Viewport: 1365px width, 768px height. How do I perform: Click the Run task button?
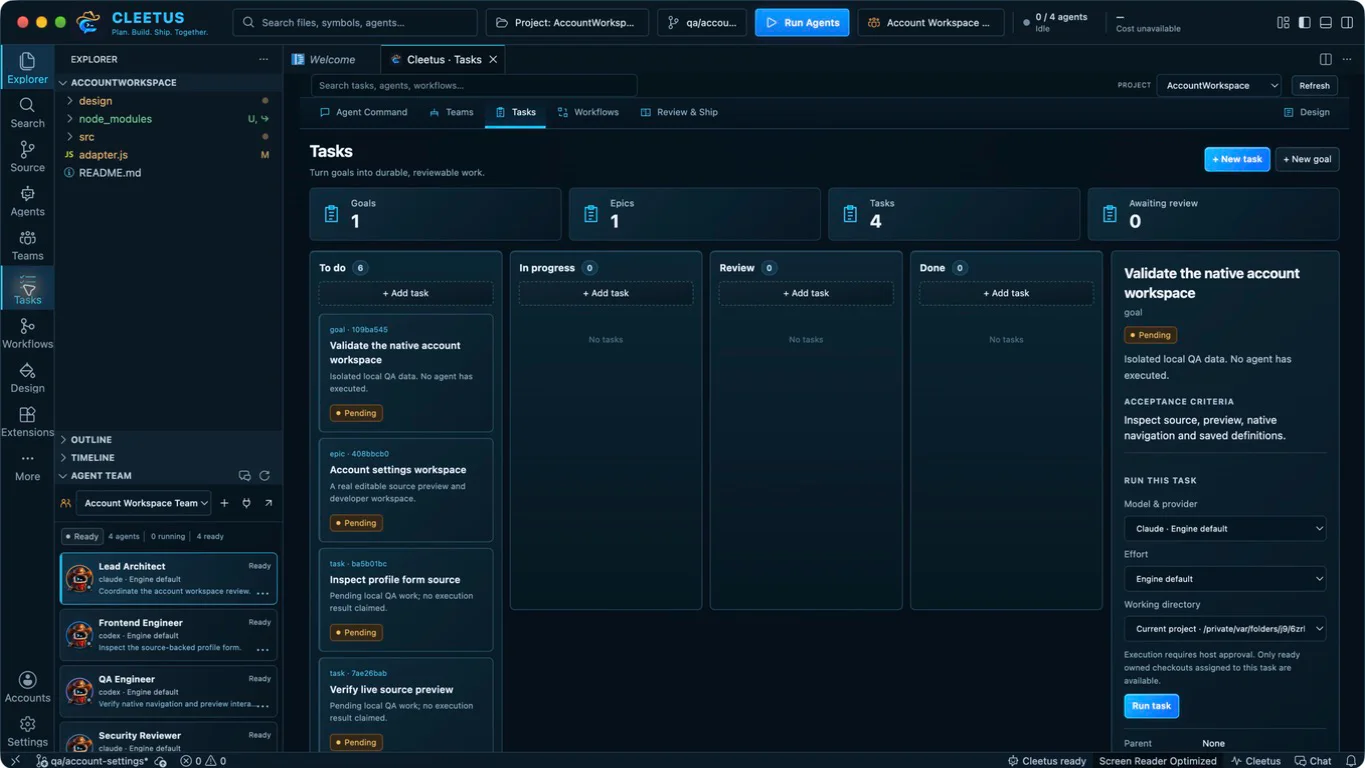point(1151,706)
